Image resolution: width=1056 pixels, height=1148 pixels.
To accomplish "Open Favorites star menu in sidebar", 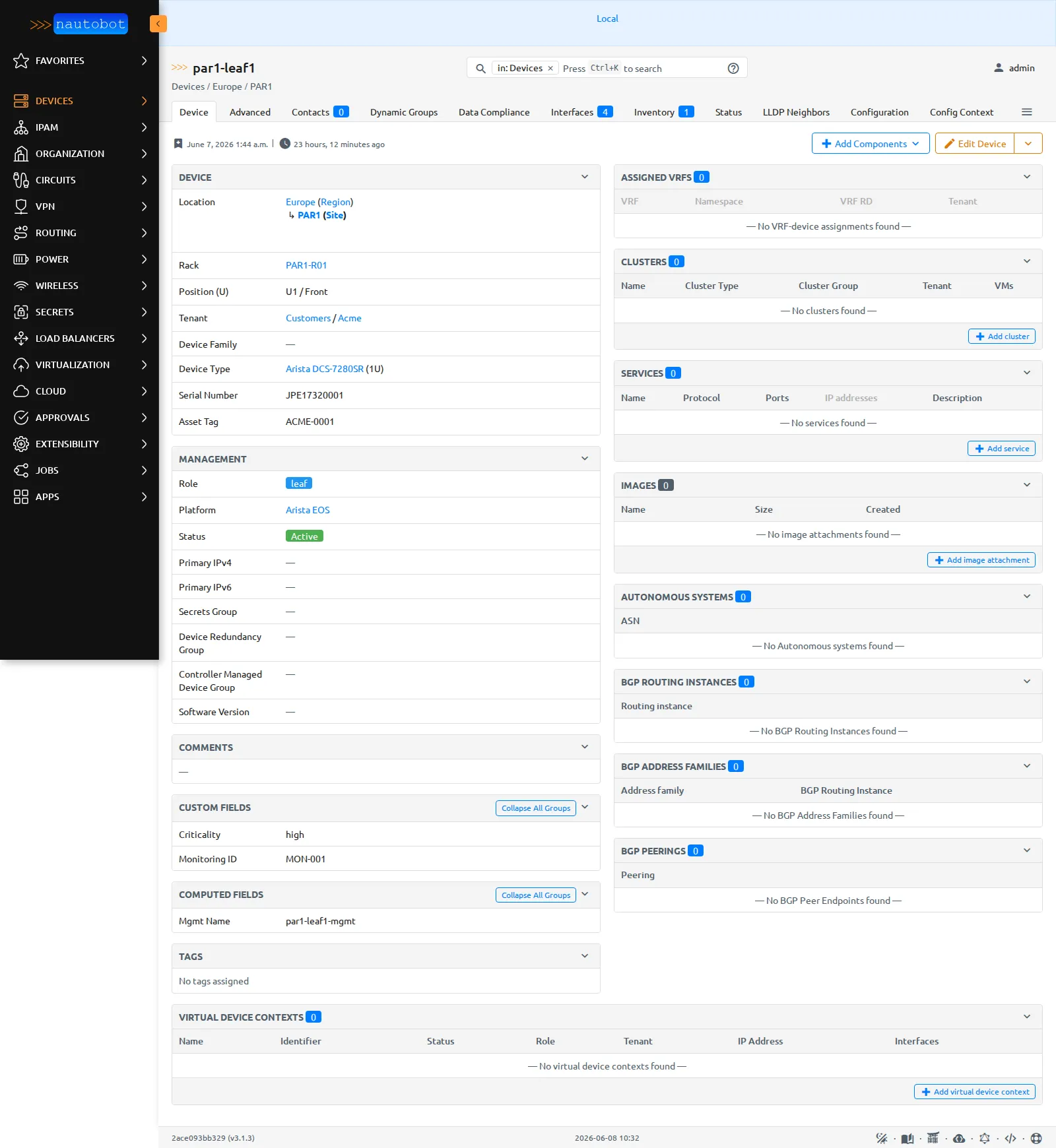I will (21, 61).
